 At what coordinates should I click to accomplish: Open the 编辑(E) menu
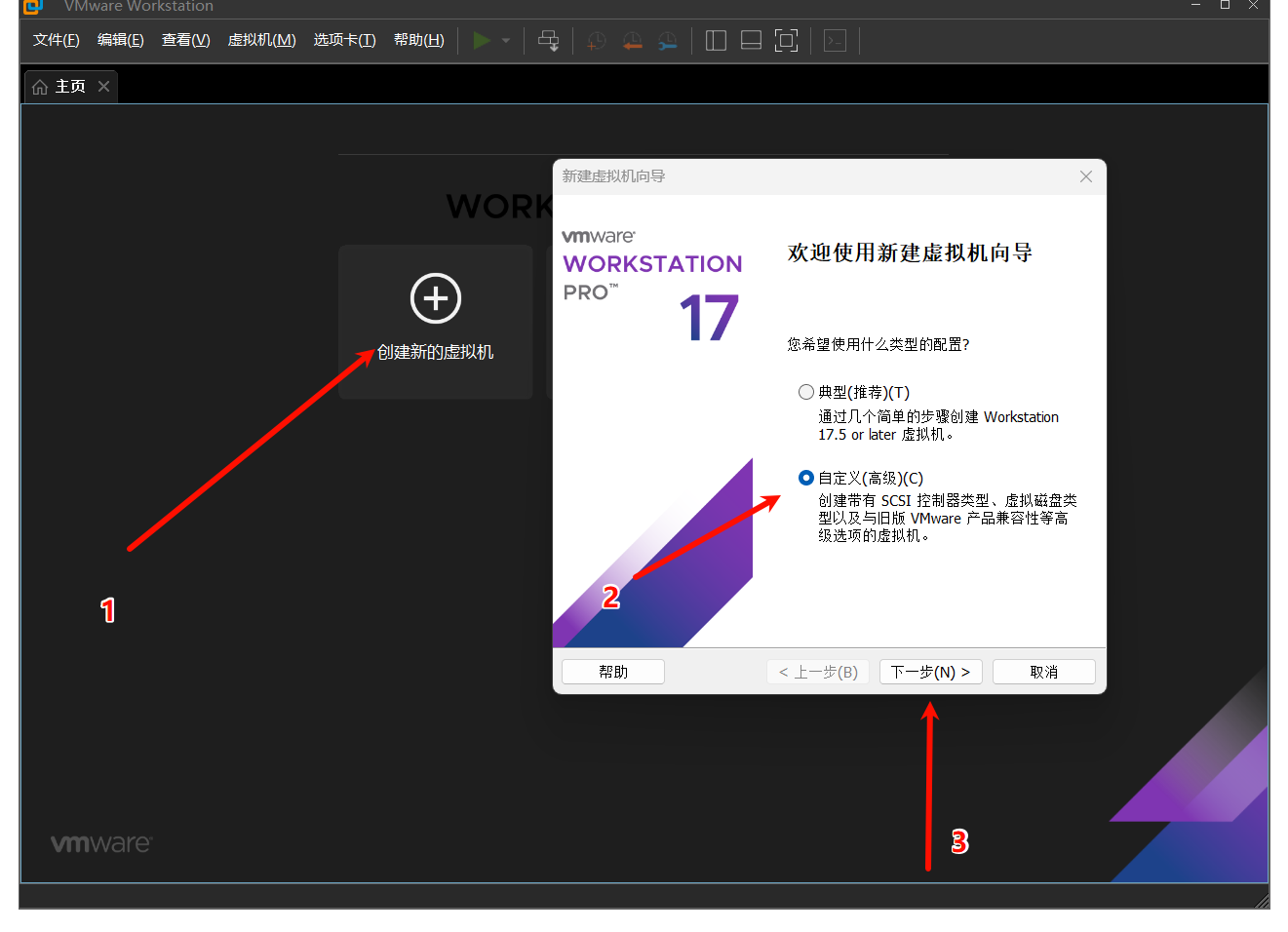[x=121, y=40]
